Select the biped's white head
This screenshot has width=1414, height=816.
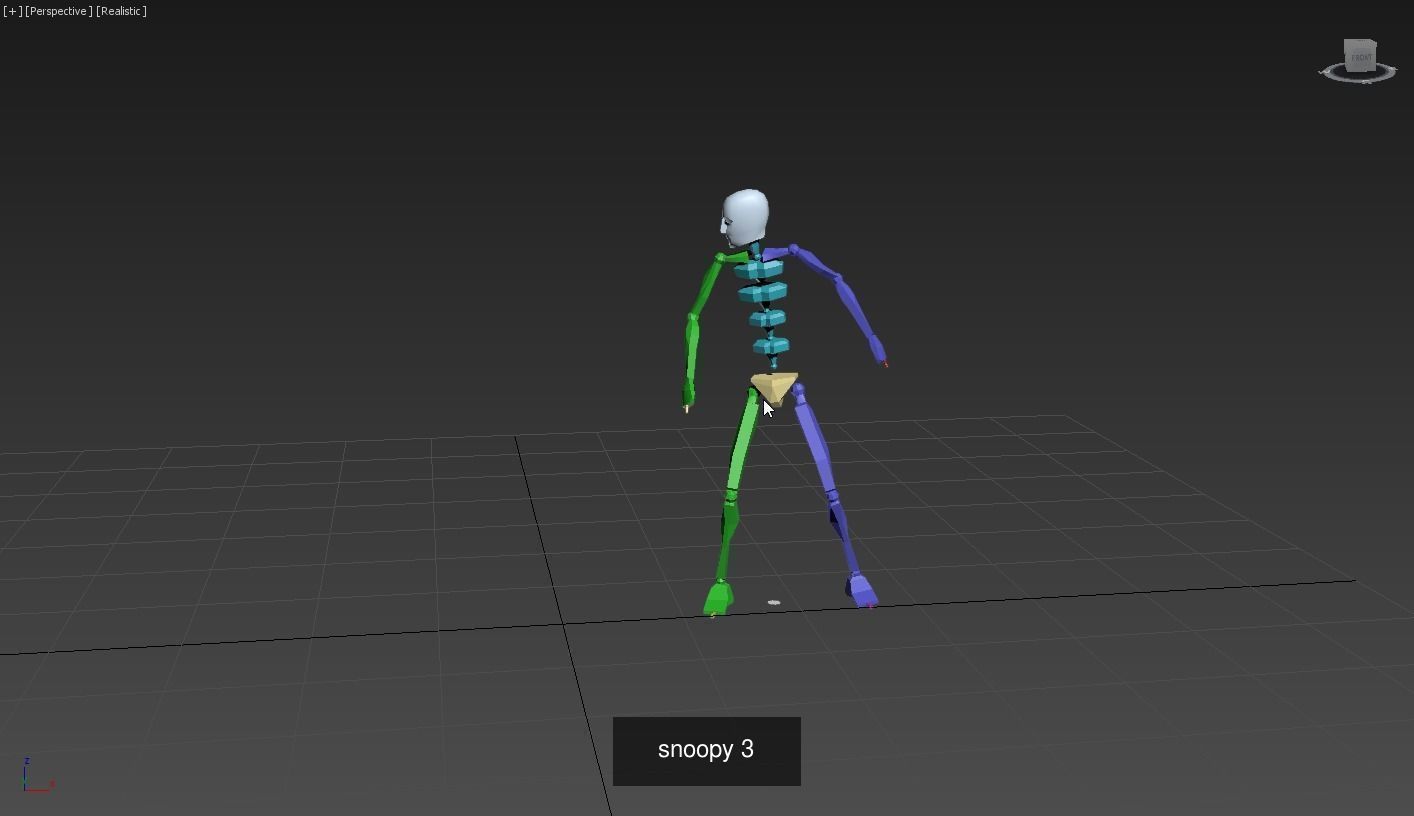tap(745, 218)
